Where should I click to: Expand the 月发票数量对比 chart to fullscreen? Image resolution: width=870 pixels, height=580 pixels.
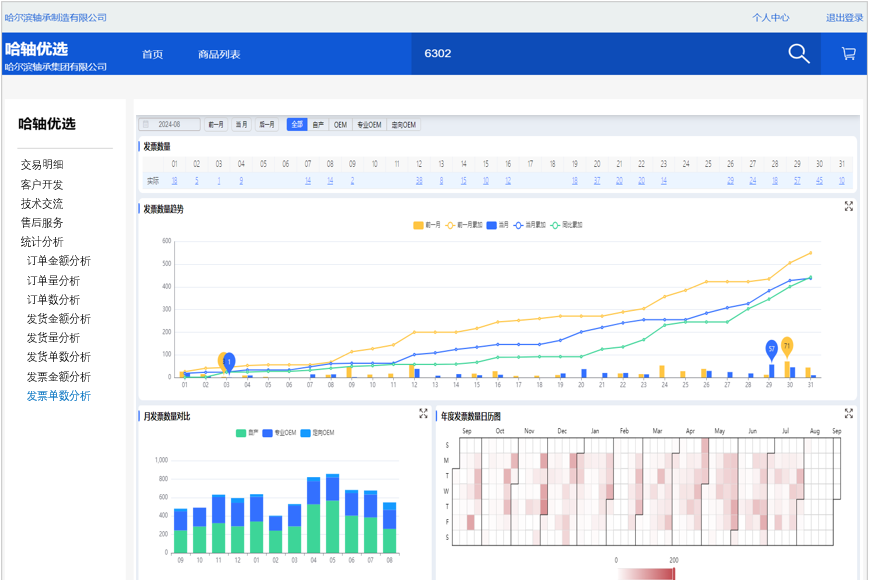click(x=423, y=413)
